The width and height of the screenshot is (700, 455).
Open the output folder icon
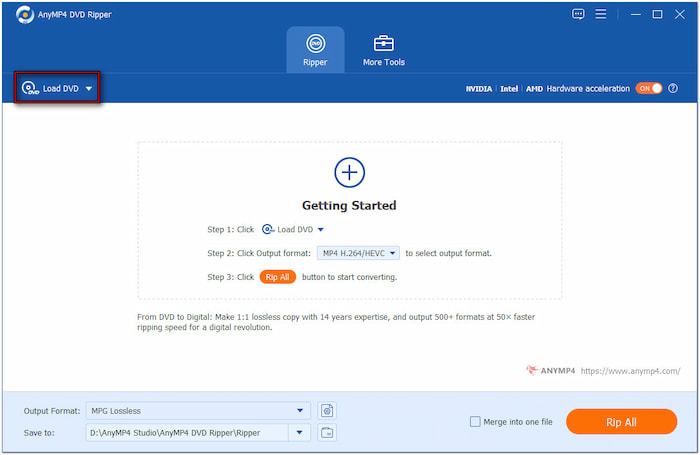[x=327, y=432]
